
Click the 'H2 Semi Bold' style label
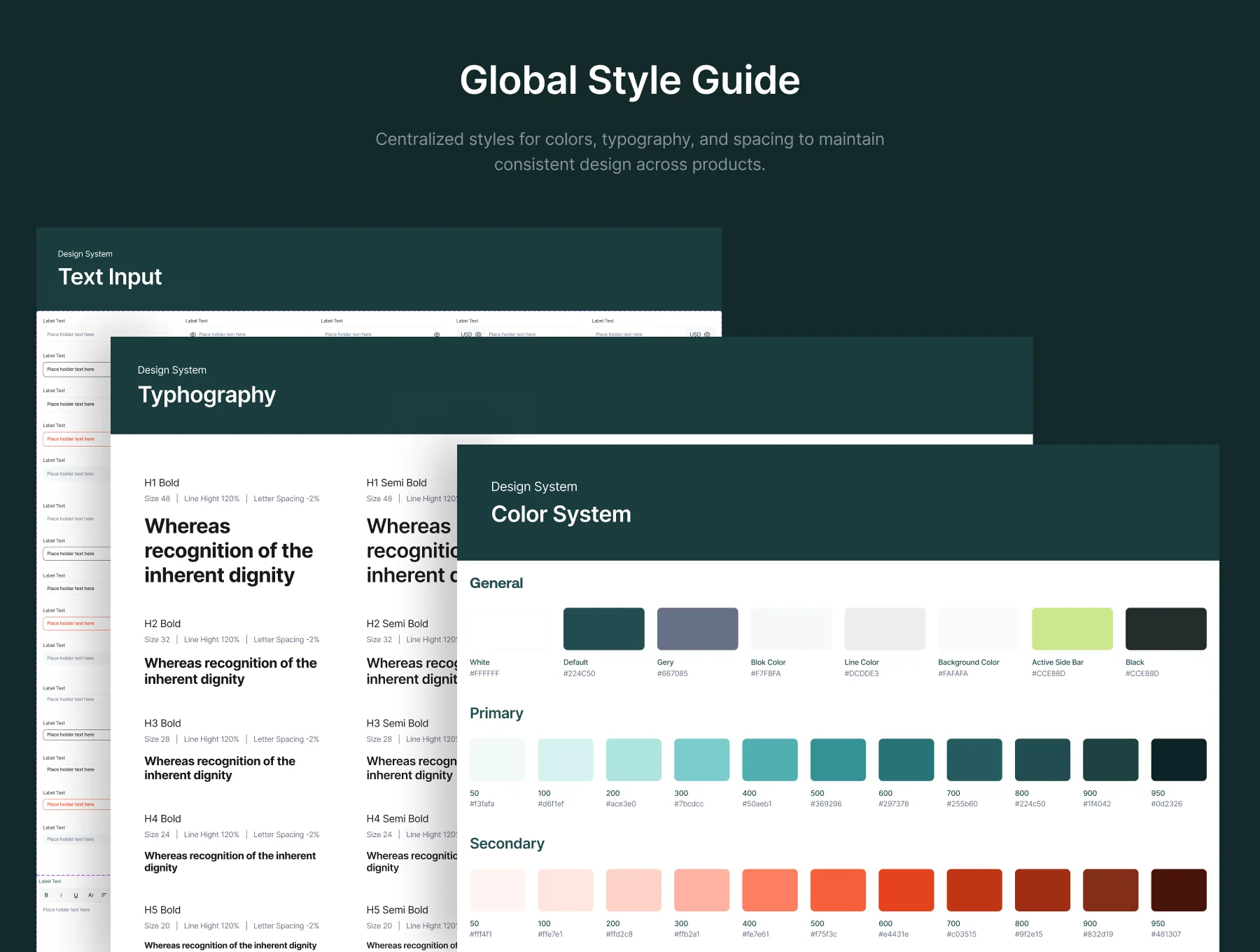point(397,623)
